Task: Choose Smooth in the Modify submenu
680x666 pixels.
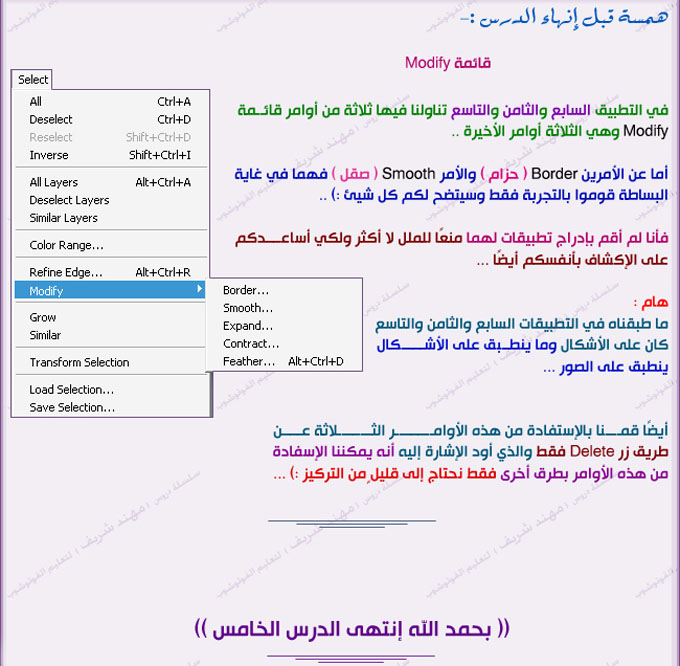Action: [x=284, y=308]
